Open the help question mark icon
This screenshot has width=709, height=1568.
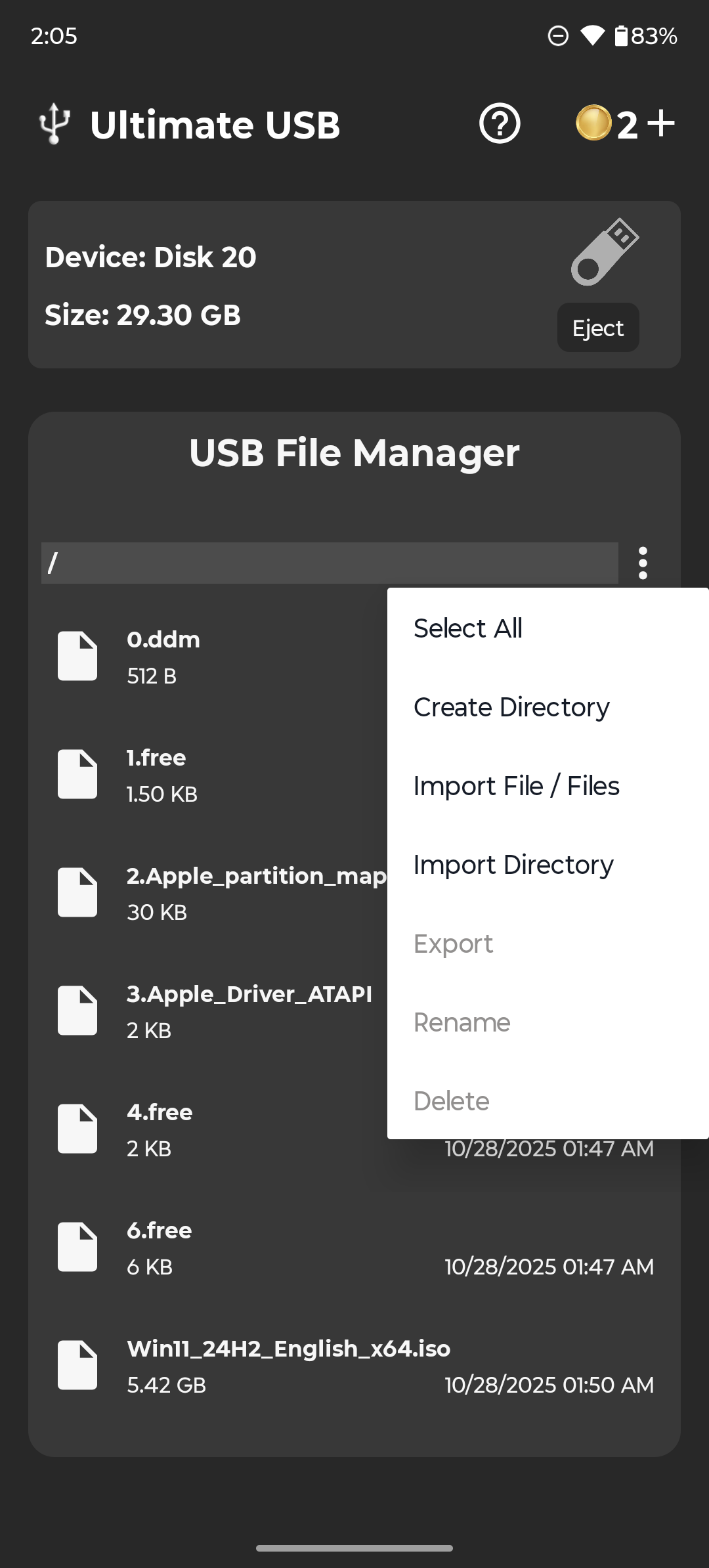tap(500, 123)
